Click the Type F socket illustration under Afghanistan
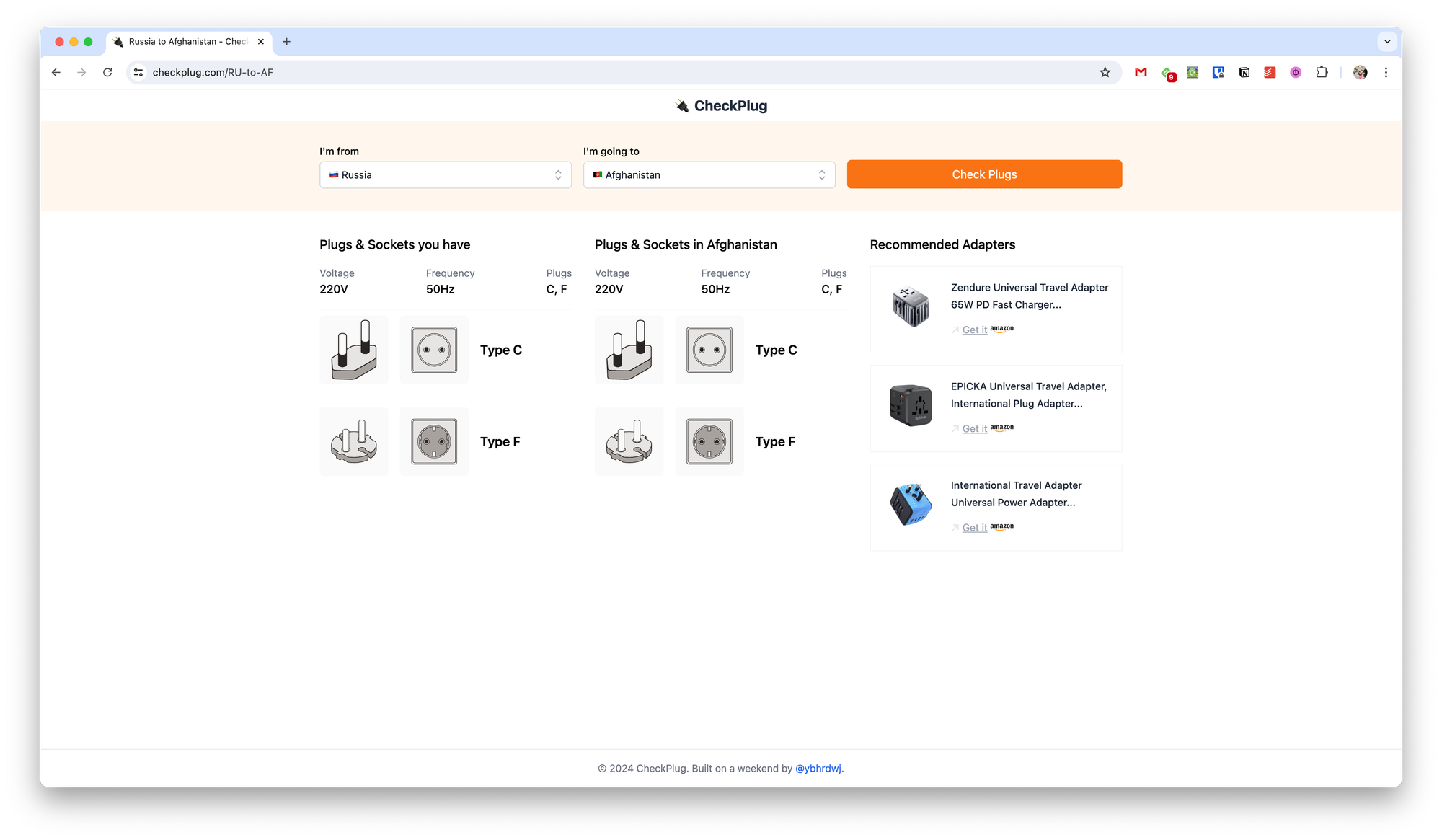The image size is (1442, 840). [709, 441]
